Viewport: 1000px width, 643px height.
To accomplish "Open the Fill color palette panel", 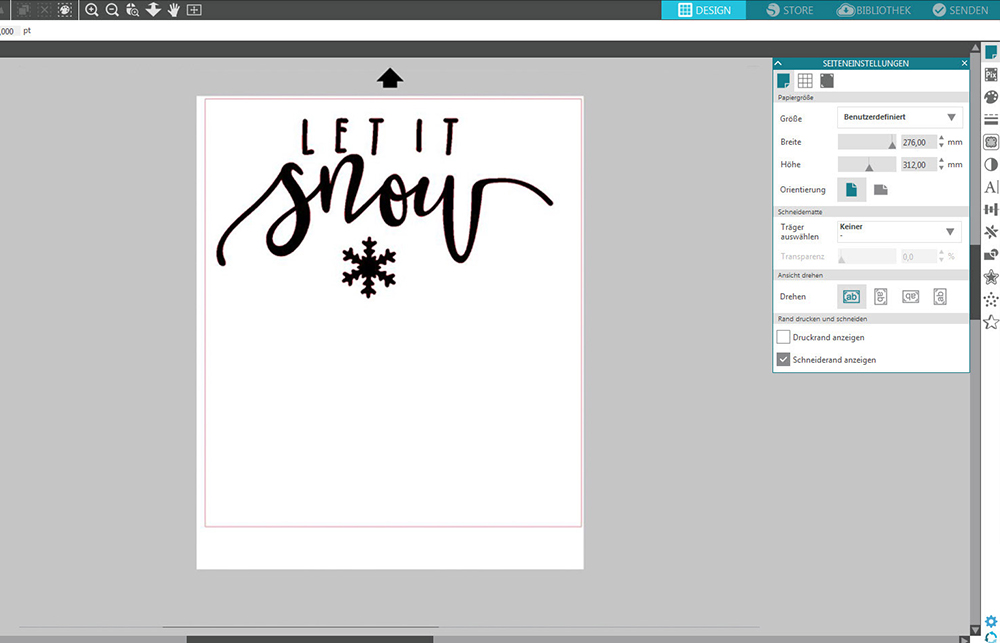I will pos(991,97).
